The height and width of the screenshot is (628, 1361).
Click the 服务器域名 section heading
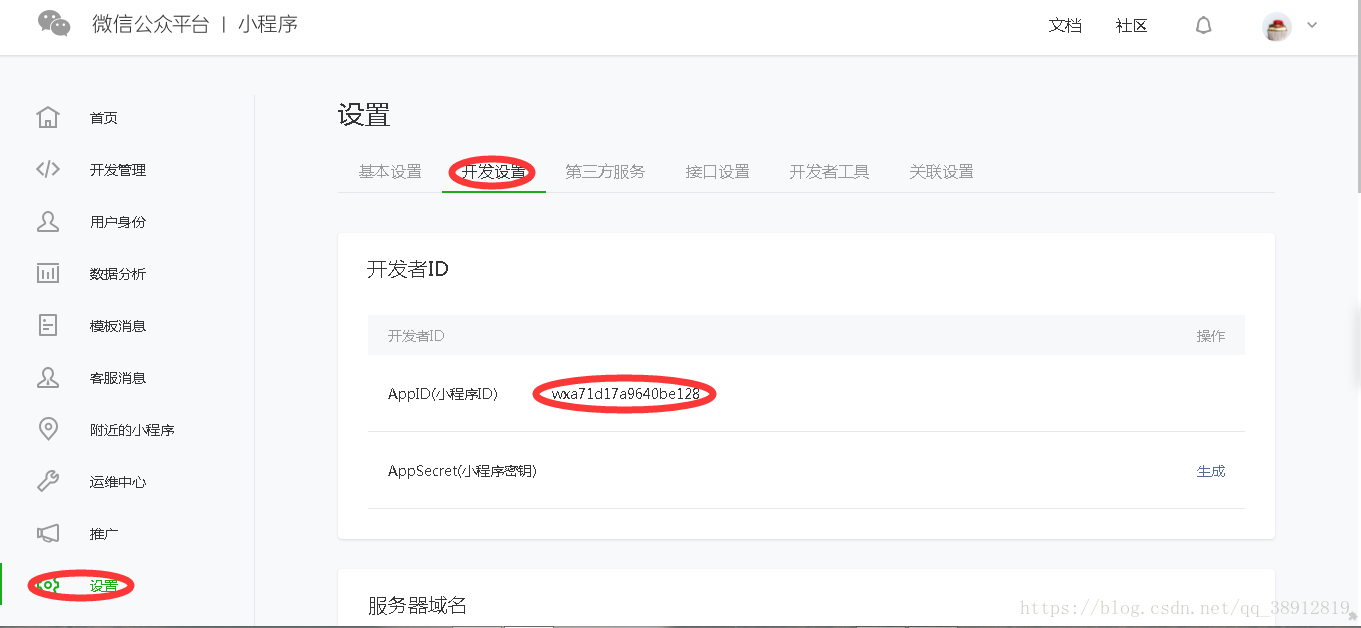417,605
